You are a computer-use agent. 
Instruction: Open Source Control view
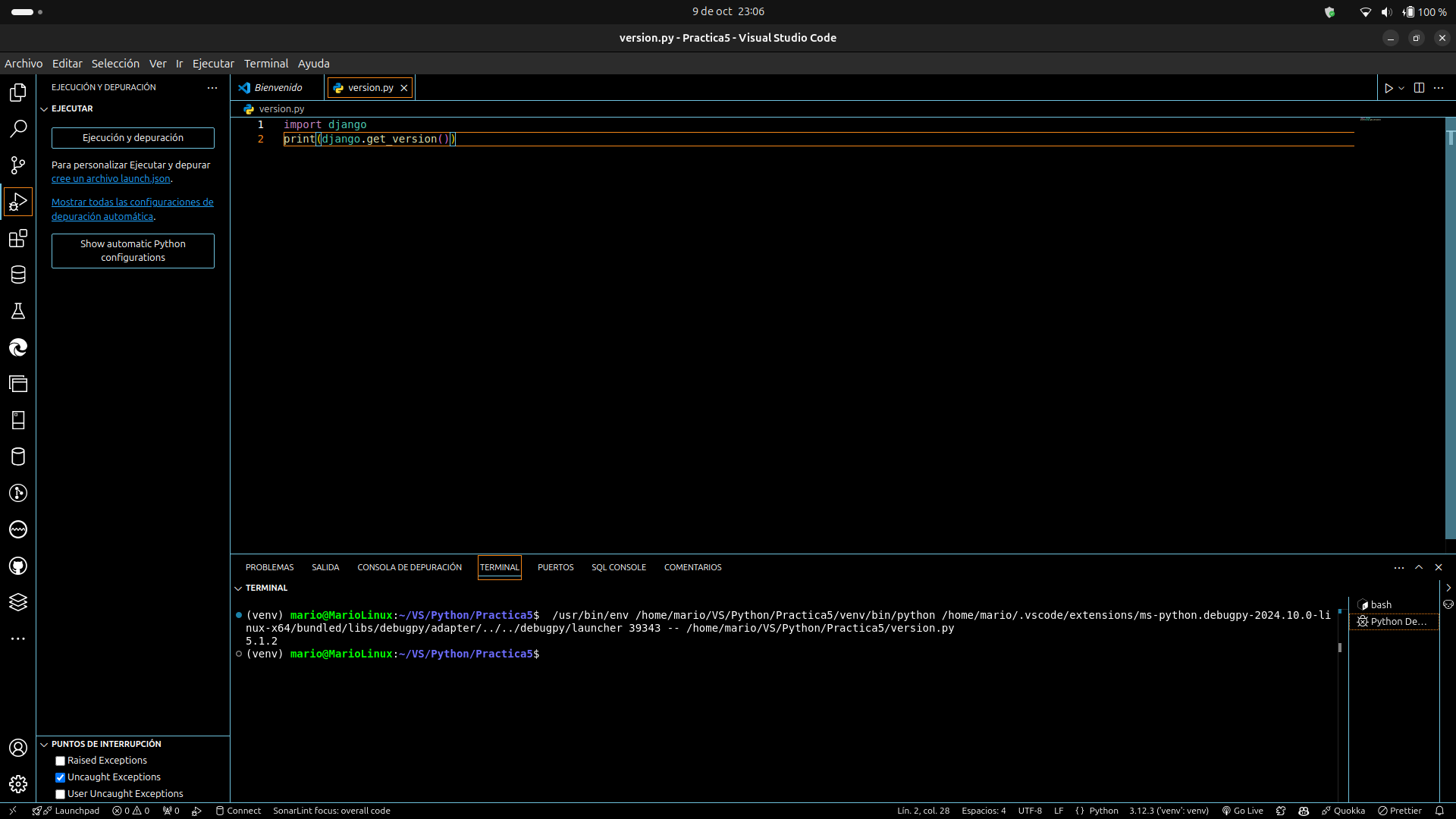click(x=18, y=165)
